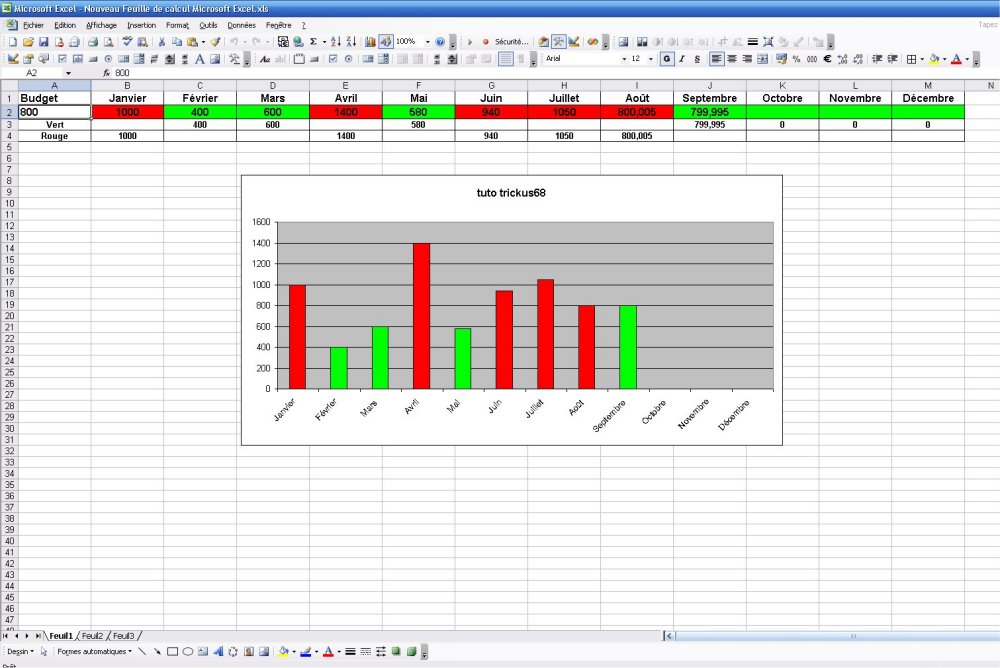Insert WordArt from the drawing toolbar
This screenshot has height=668, width=1000.
(x=217, y=651)
